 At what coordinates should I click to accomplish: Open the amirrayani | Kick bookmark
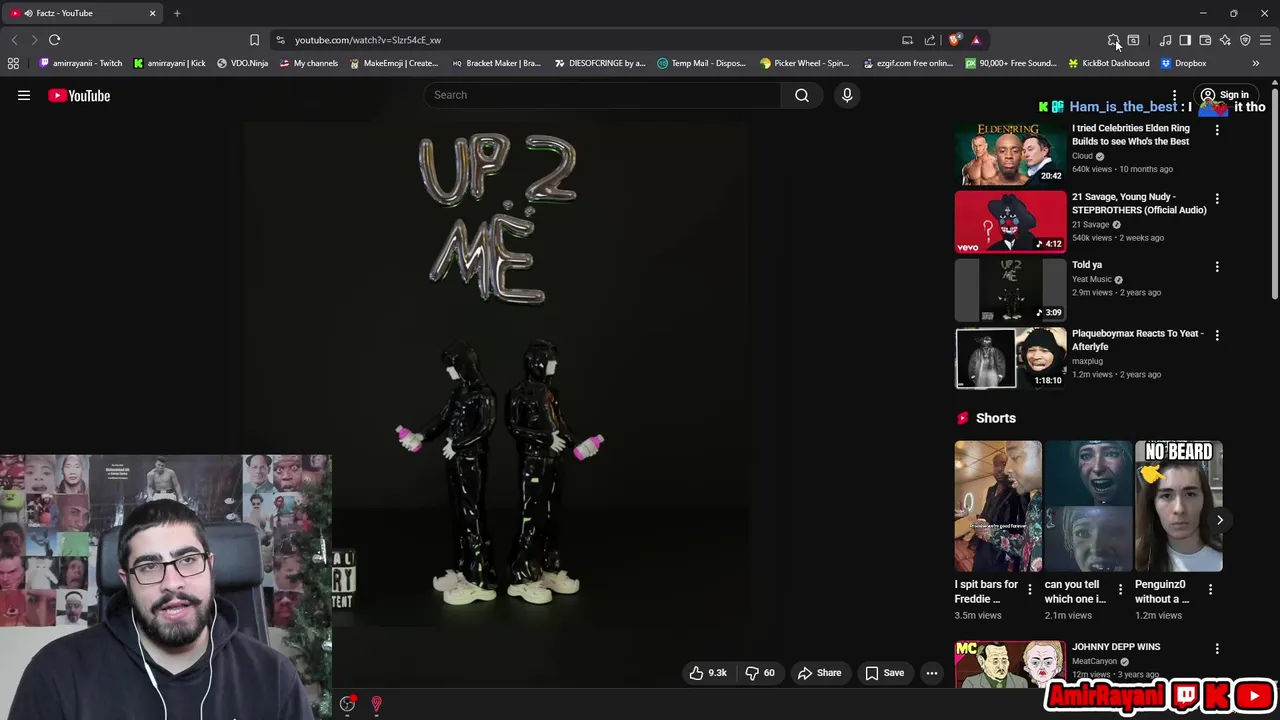tap(169, 63)
